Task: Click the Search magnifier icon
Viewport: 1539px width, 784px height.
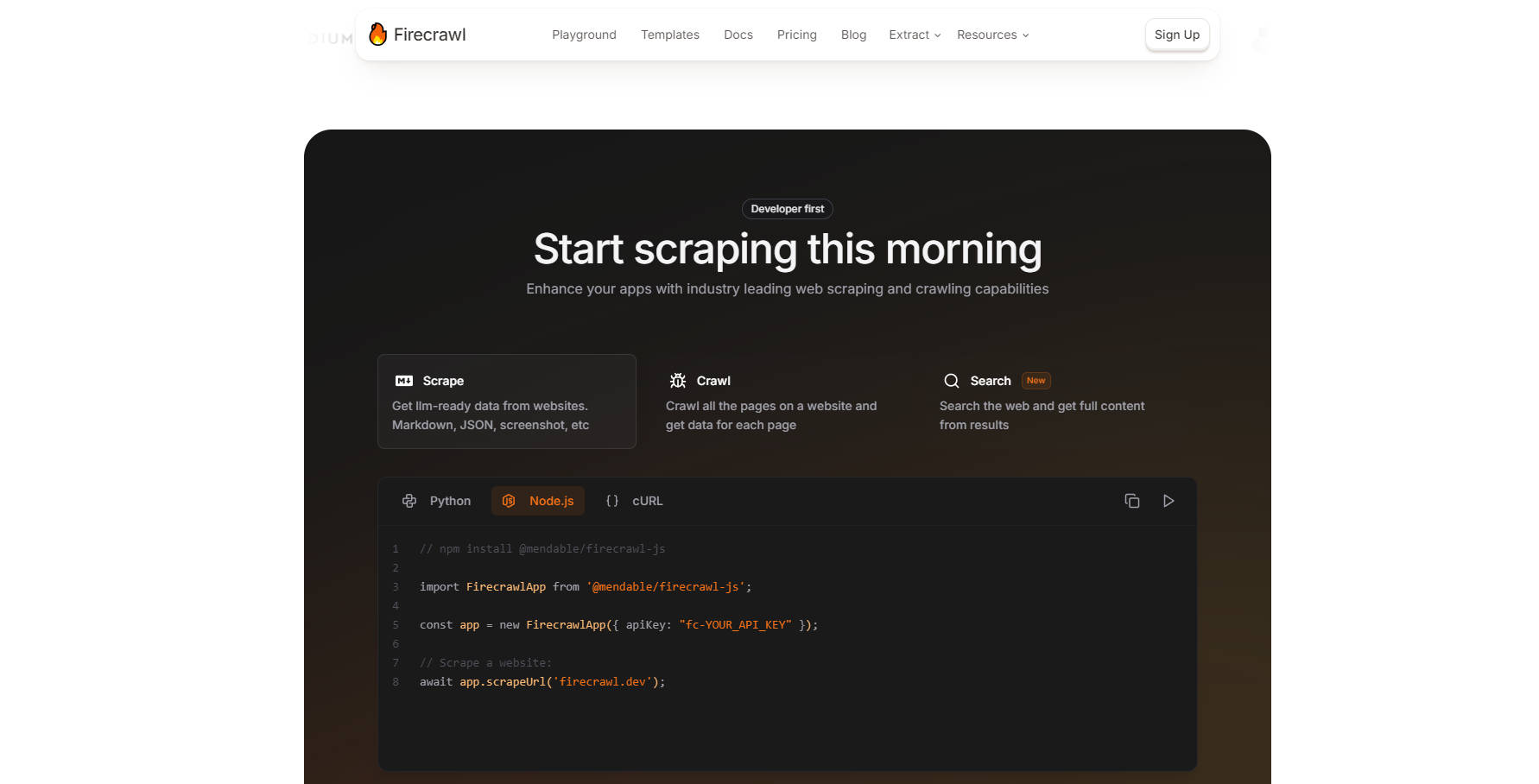Action: (x=951, y=381)
